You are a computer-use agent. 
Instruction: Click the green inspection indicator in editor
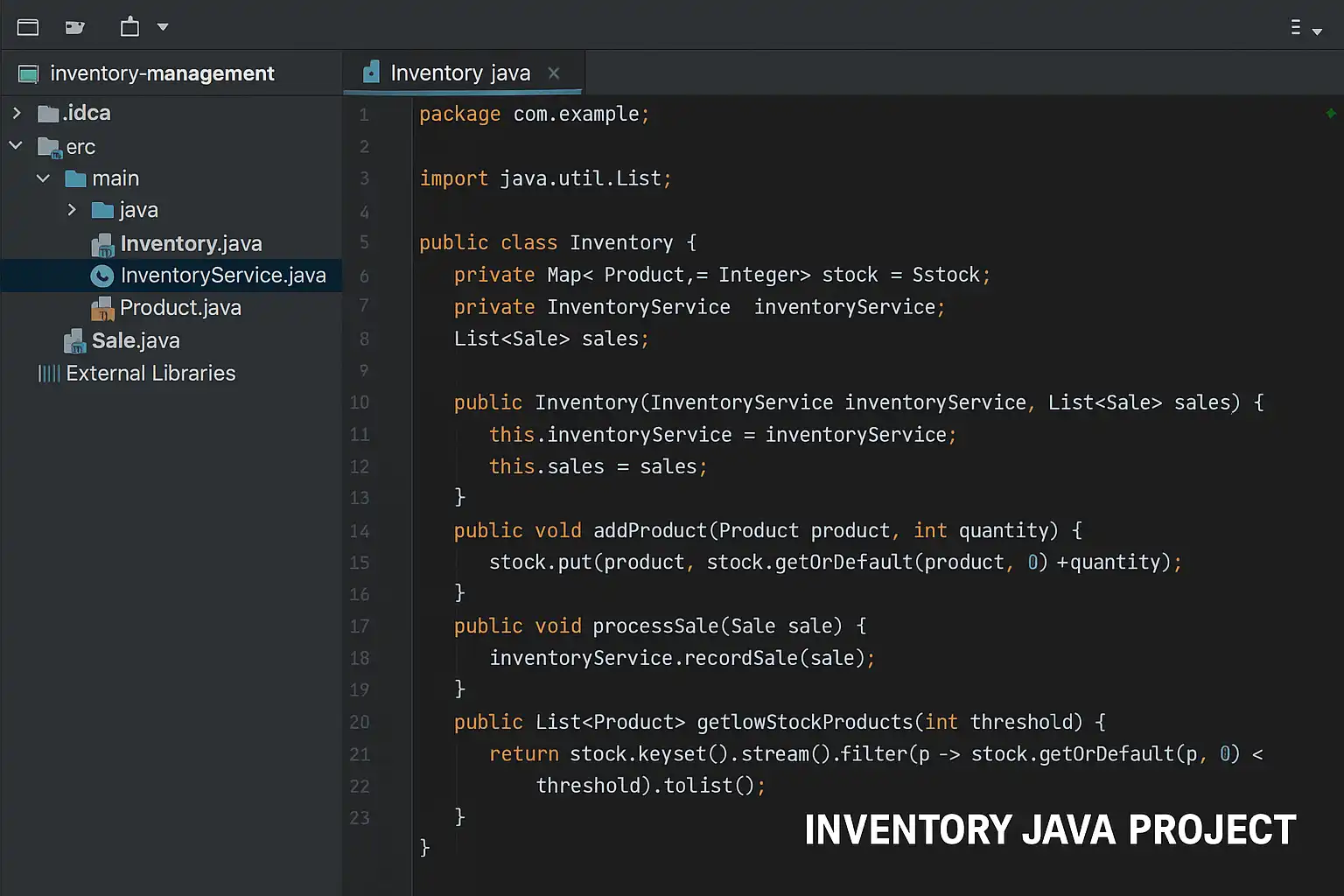pyautogui.click(x=1330, y=113)
